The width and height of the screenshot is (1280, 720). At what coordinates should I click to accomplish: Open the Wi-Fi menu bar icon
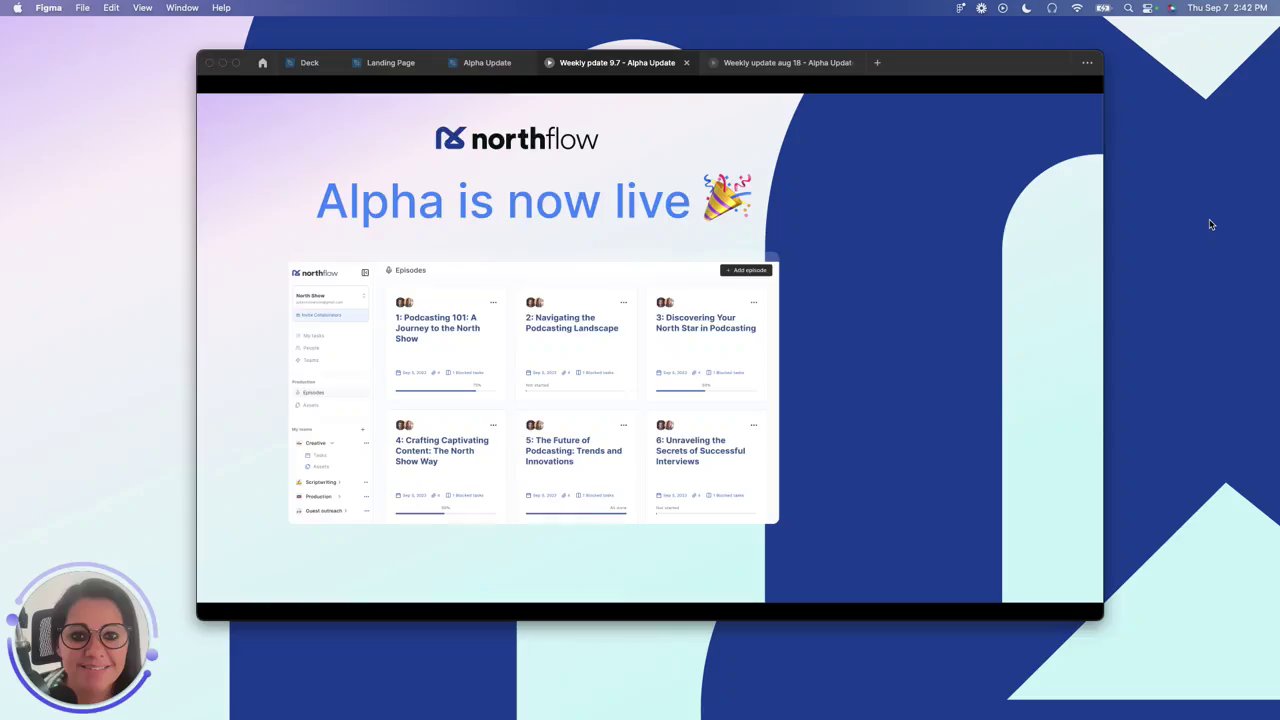(x=1077, y=8)
